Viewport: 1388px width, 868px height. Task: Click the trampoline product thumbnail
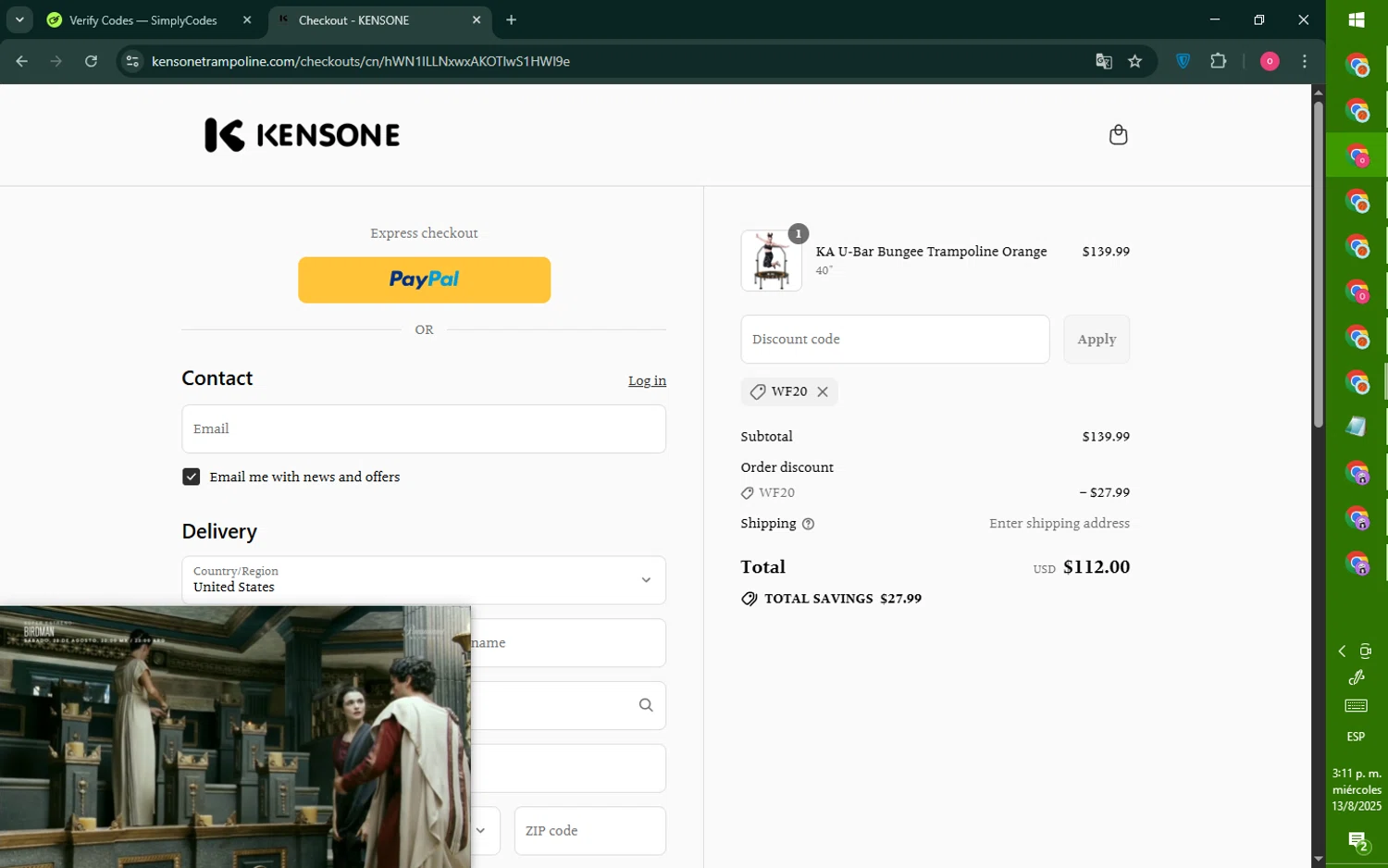coord(772,261)
